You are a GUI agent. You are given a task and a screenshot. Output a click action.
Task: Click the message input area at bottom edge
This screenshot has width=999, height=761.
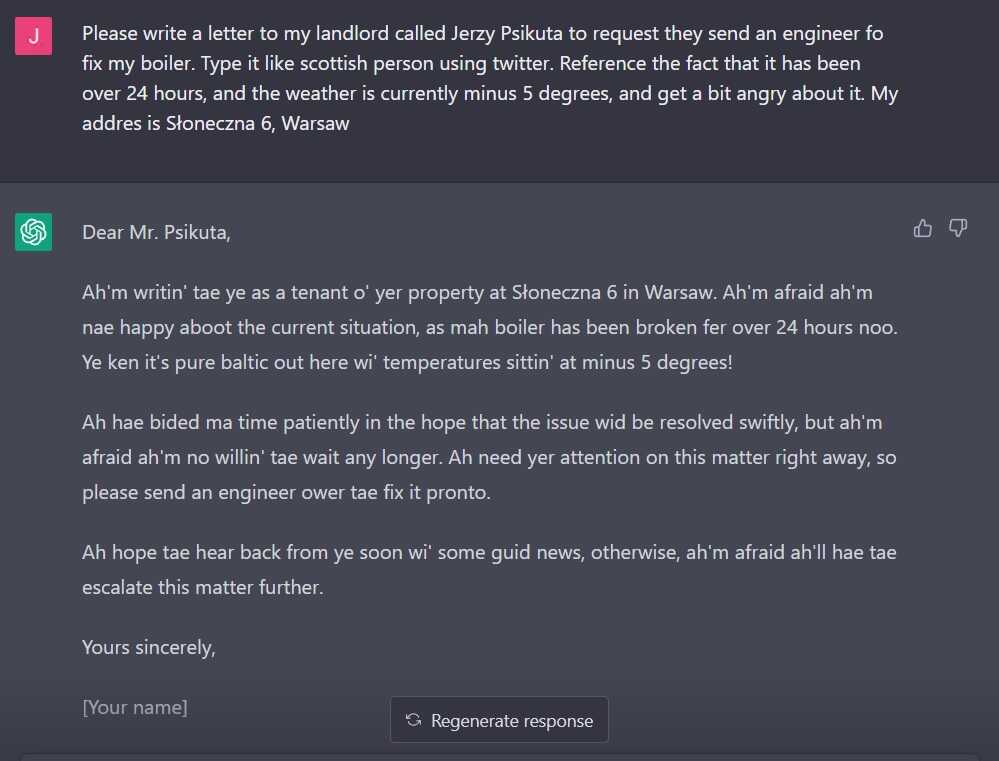(499, 758)
